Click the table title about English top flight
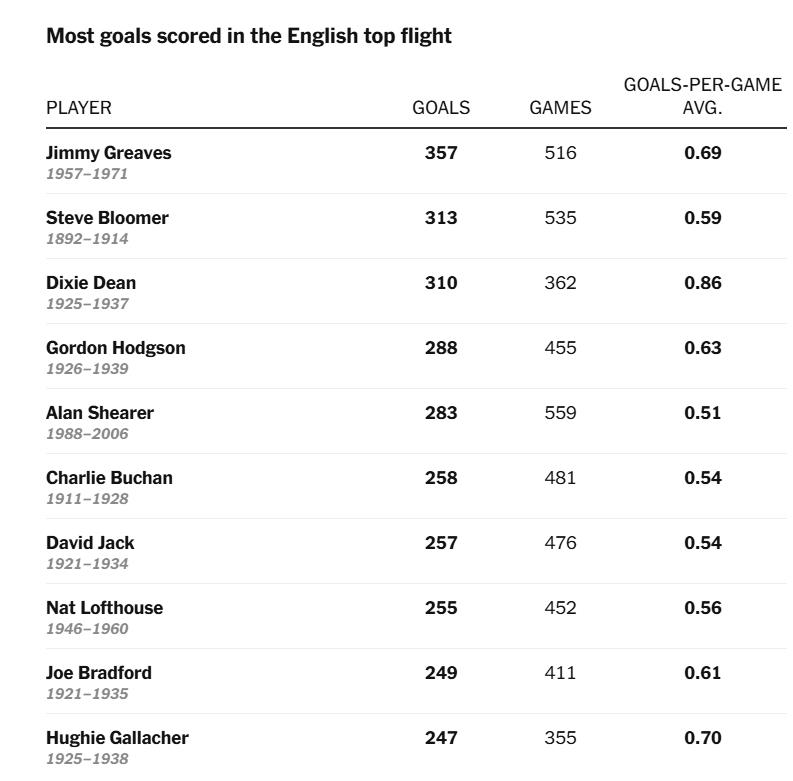This screenshot has height=781, width=793. click(x=249, y=36)
